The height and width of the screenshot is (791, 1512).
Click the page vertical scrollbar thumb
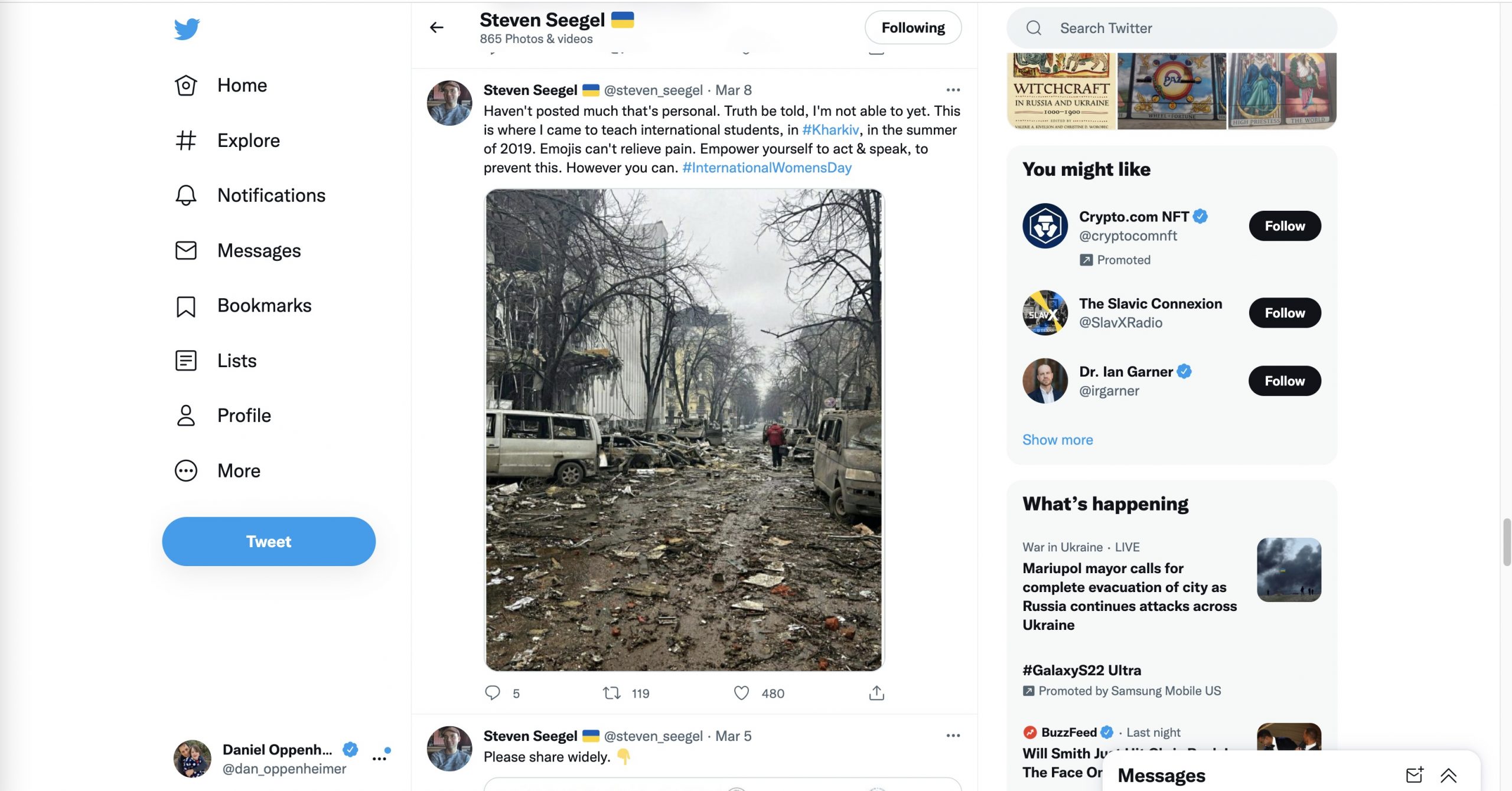click(x=1506, y=542)
